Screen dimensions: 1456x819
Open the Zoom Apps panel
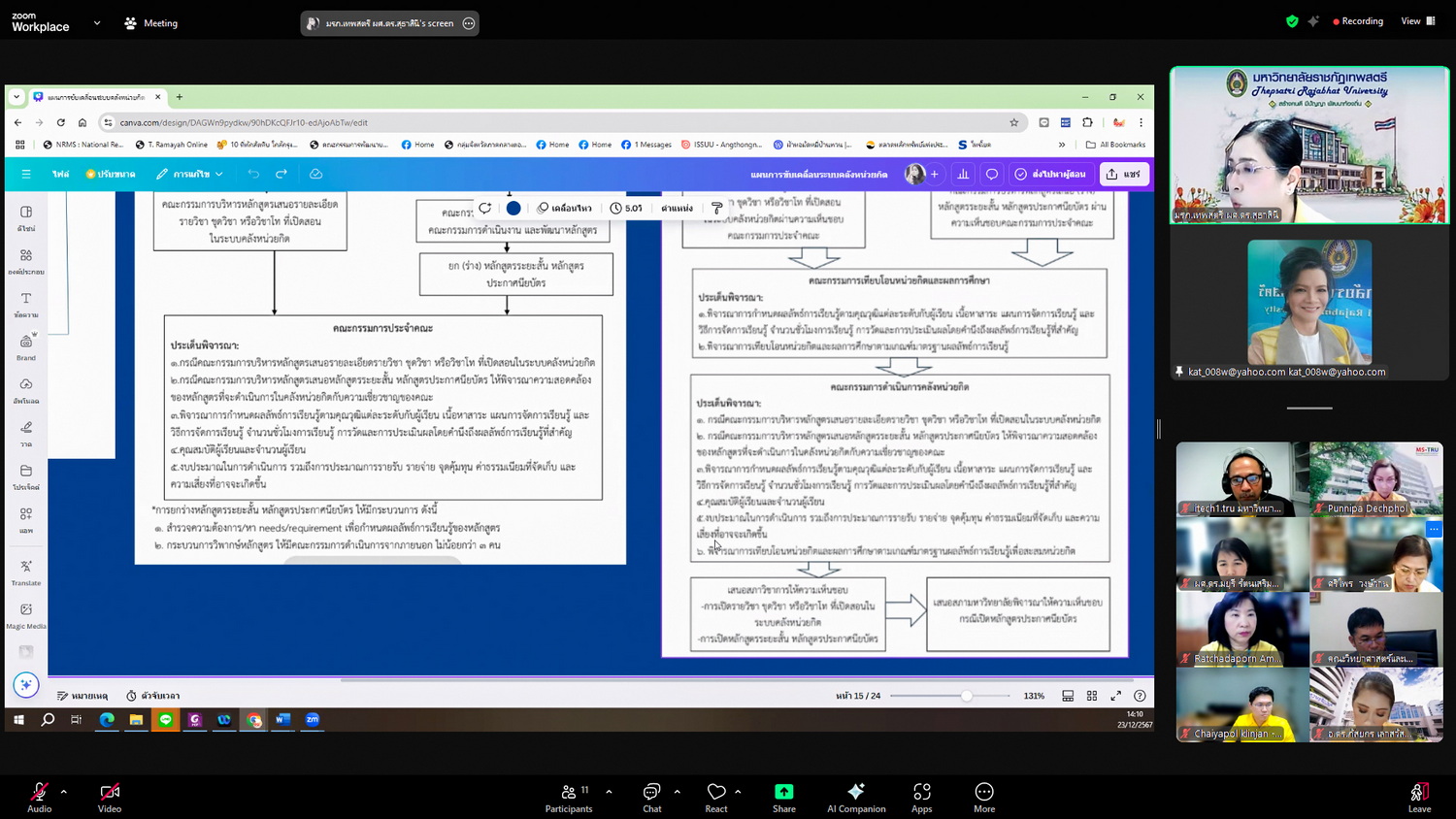pos(921,797)
